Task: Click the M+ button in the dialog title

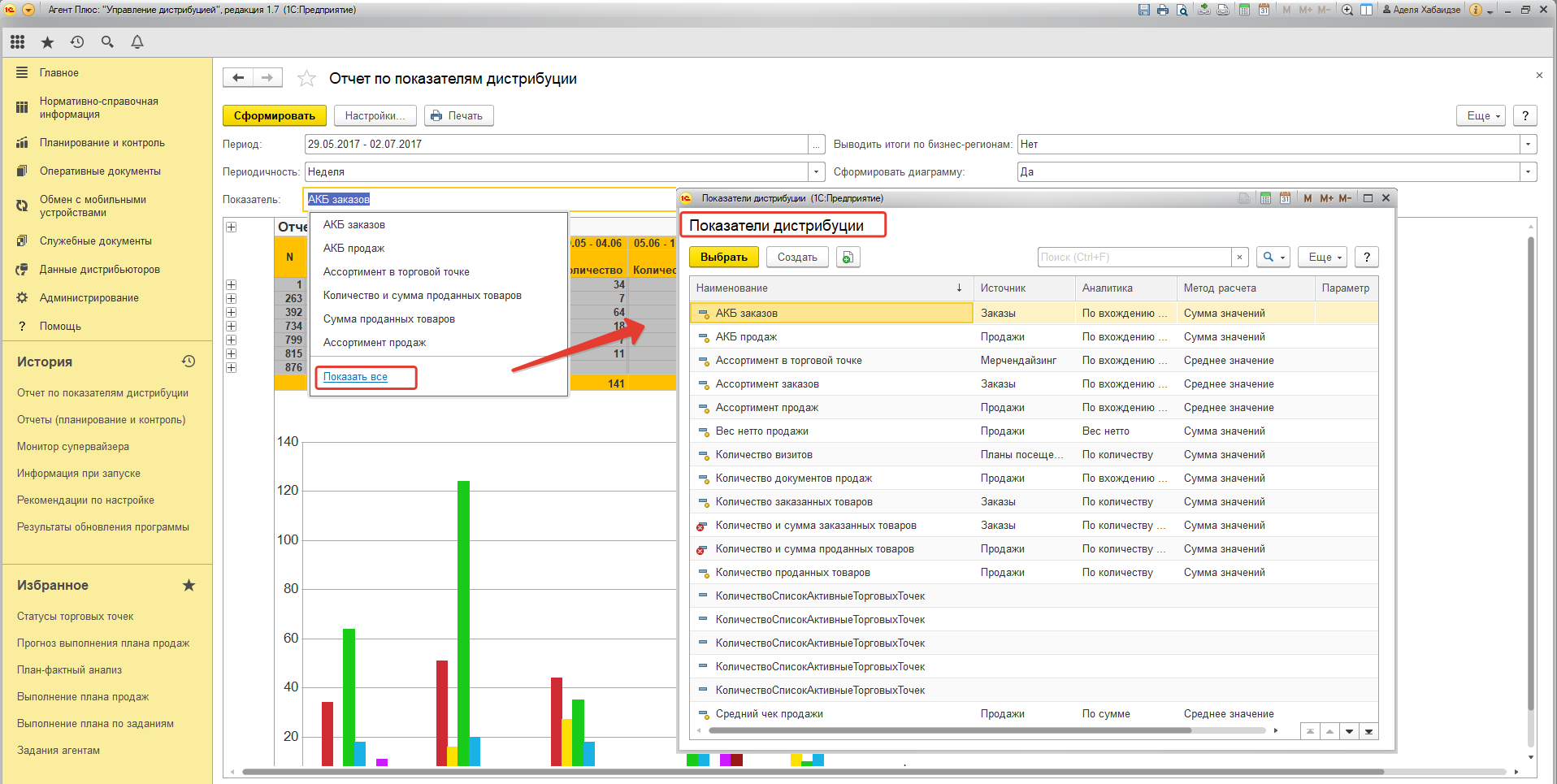Action: [x=1326, y=198]
